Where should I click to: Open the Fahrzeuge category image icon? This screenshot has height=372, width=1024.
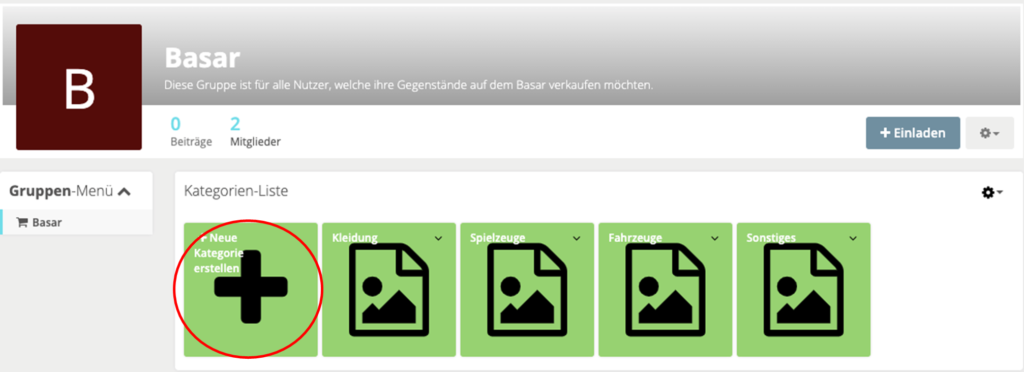[x=665, y=290]
